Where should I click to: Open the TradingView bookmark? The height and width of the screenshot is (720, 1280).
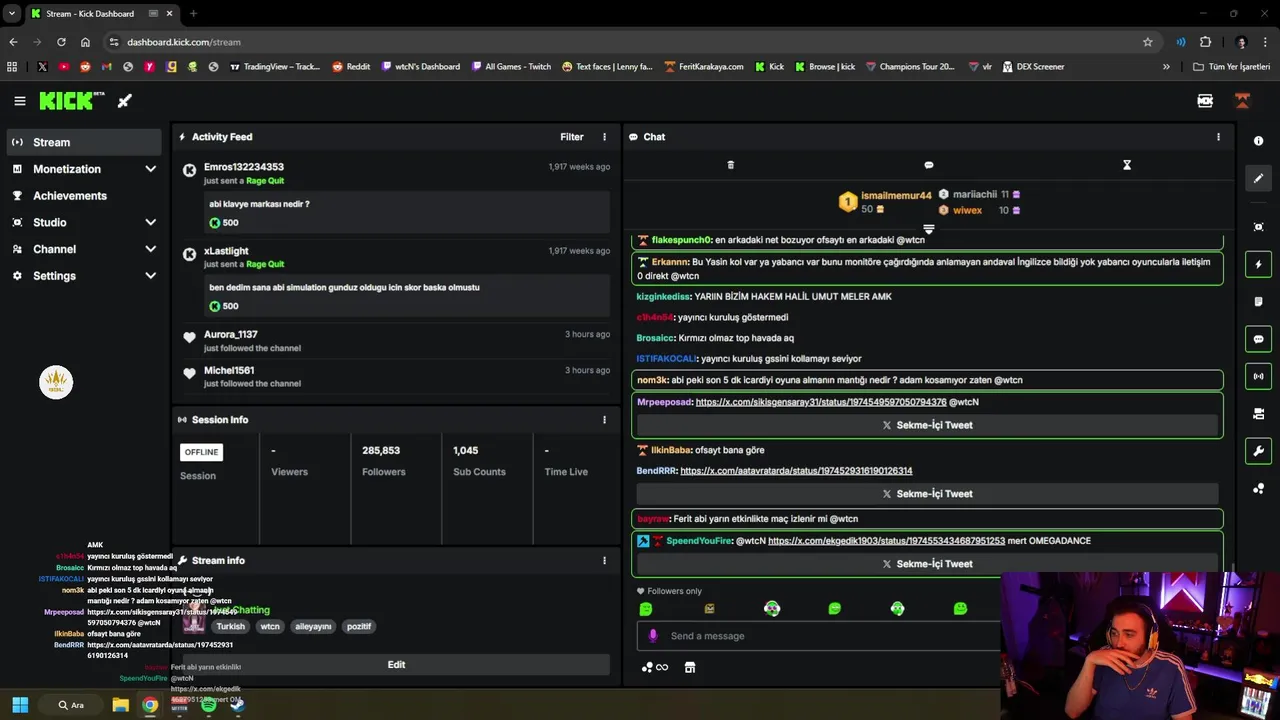tap(275, 67)
